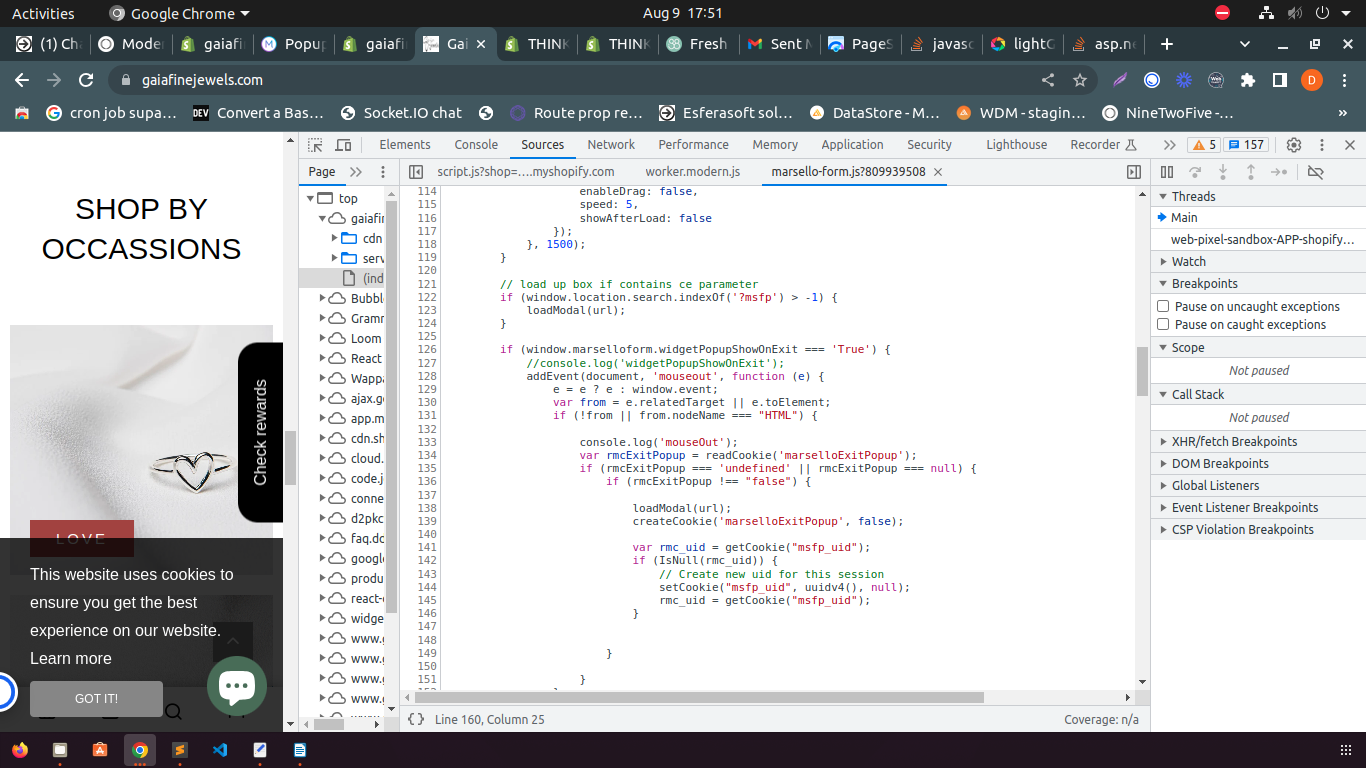1366x768 pixels.
Task: Expand the XHR/fetch Breakpoints section
Action: pyautogui.click(x=1234, y=441)
